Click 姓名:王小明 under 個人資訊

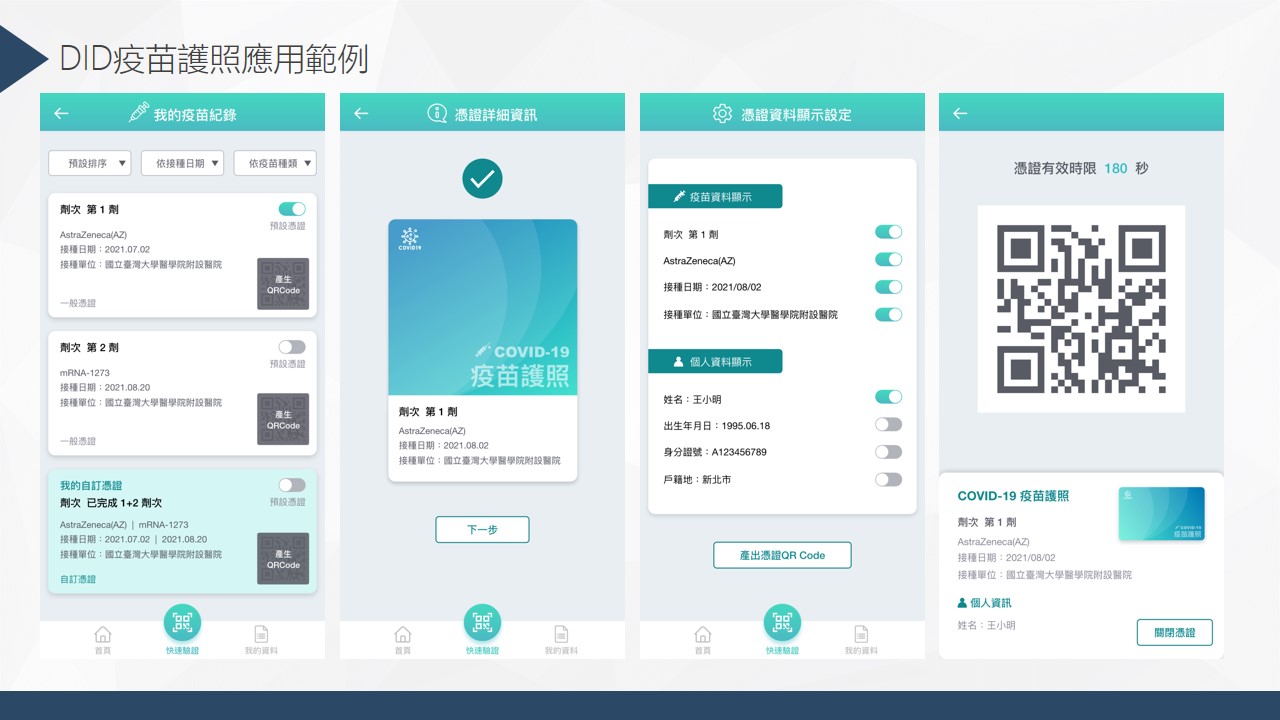pos(986,625)
